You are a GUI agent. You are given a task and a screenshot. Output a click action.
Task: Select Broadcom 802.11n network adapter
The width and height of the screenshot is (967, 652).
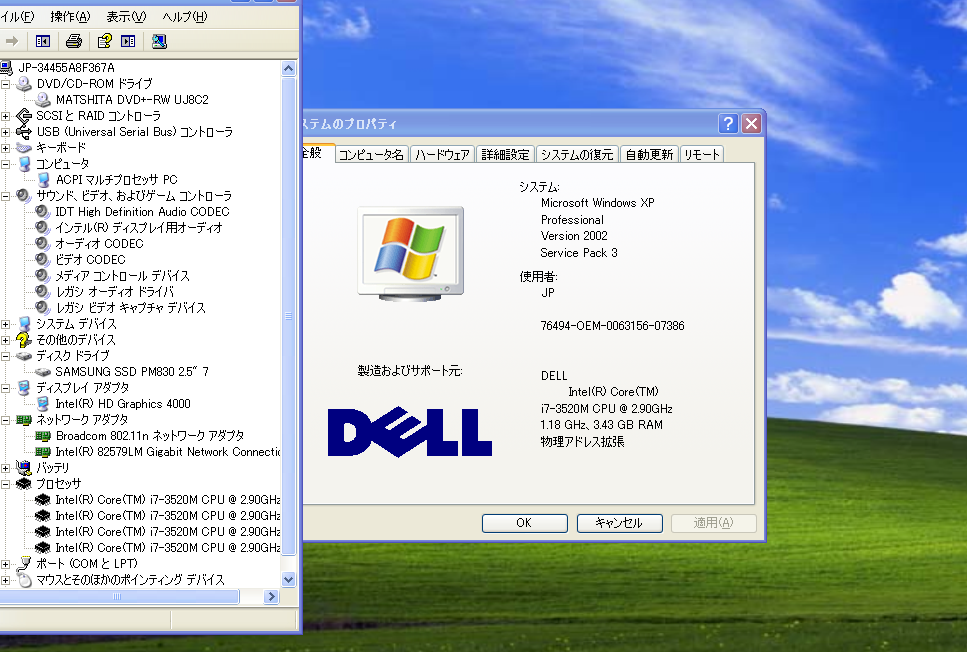[150, 435]
